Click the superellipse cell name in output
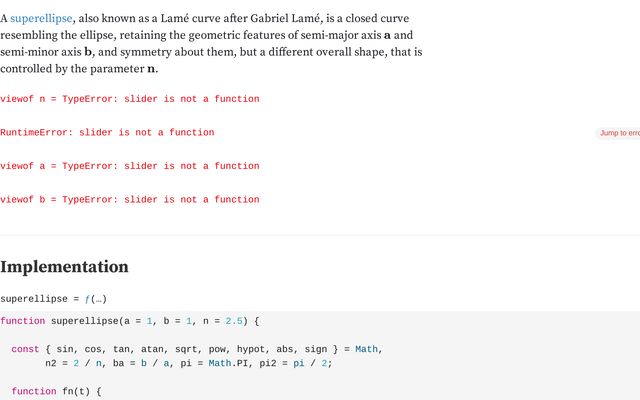 pos(34,299)
